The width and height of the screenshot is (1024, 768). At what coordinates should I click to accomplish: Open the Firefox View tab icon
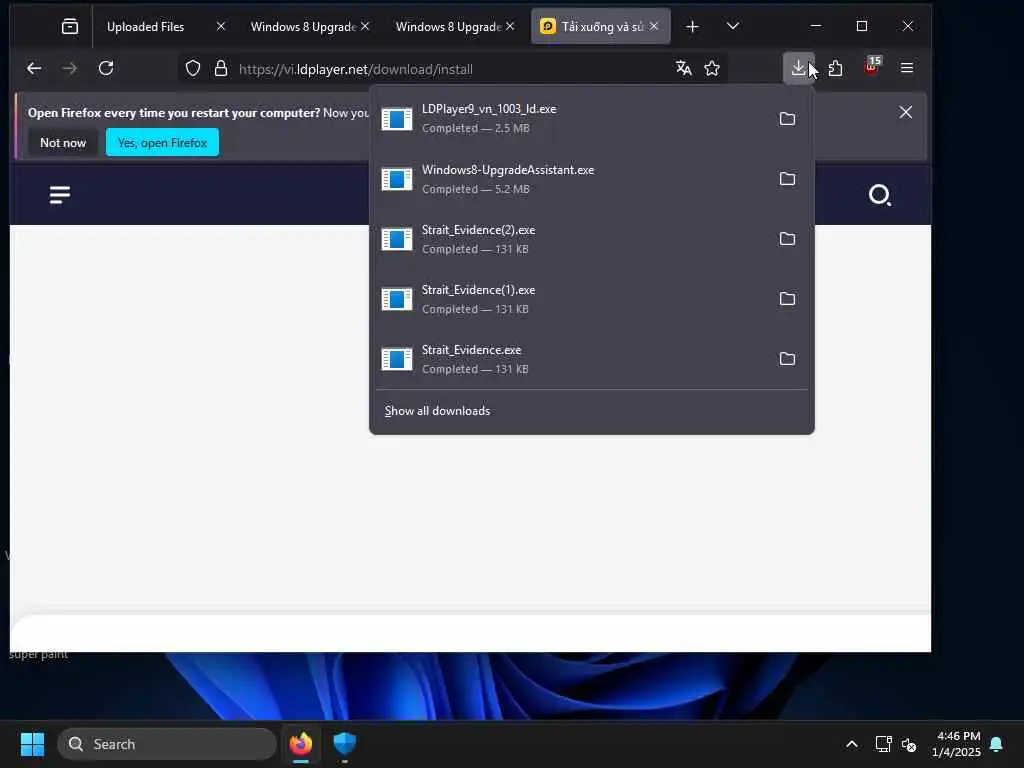(x=70, y=26)
